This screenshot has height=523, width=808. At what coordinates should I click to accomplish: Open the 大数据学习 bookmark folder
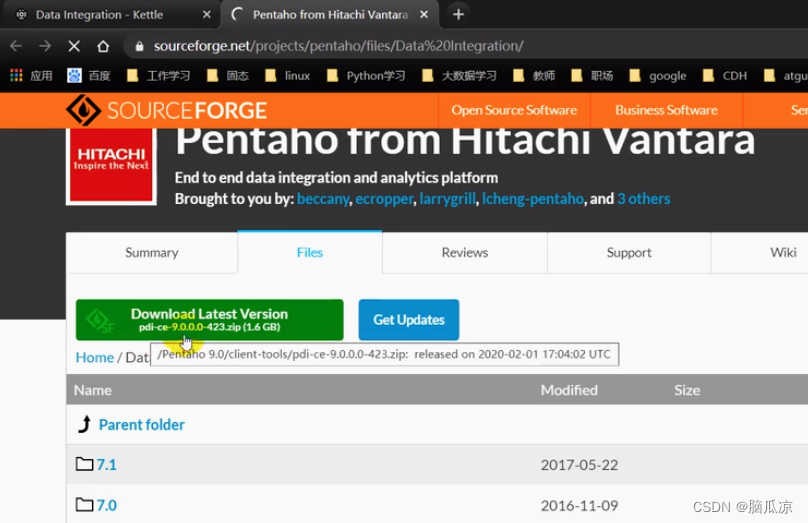point(459,76)
